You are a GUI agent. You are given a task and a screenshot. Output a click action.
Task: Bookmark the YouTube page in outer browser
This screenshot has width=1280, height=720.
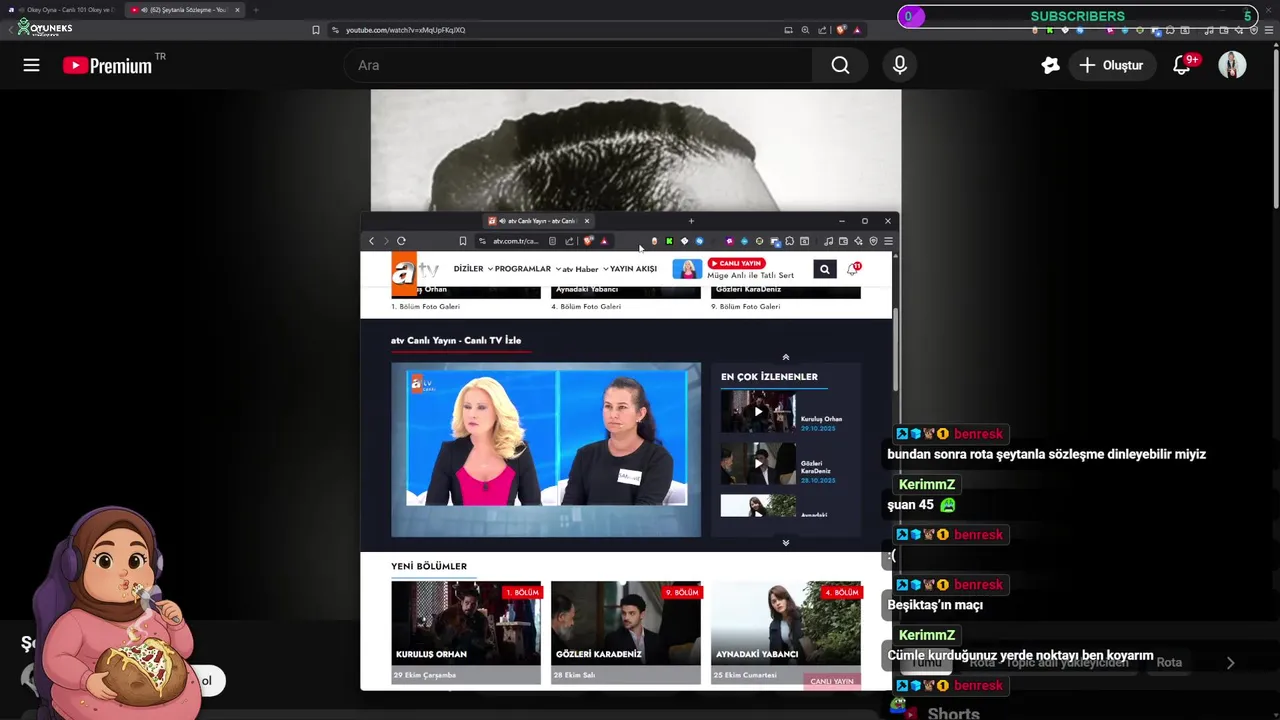click(x=316, y=30)
